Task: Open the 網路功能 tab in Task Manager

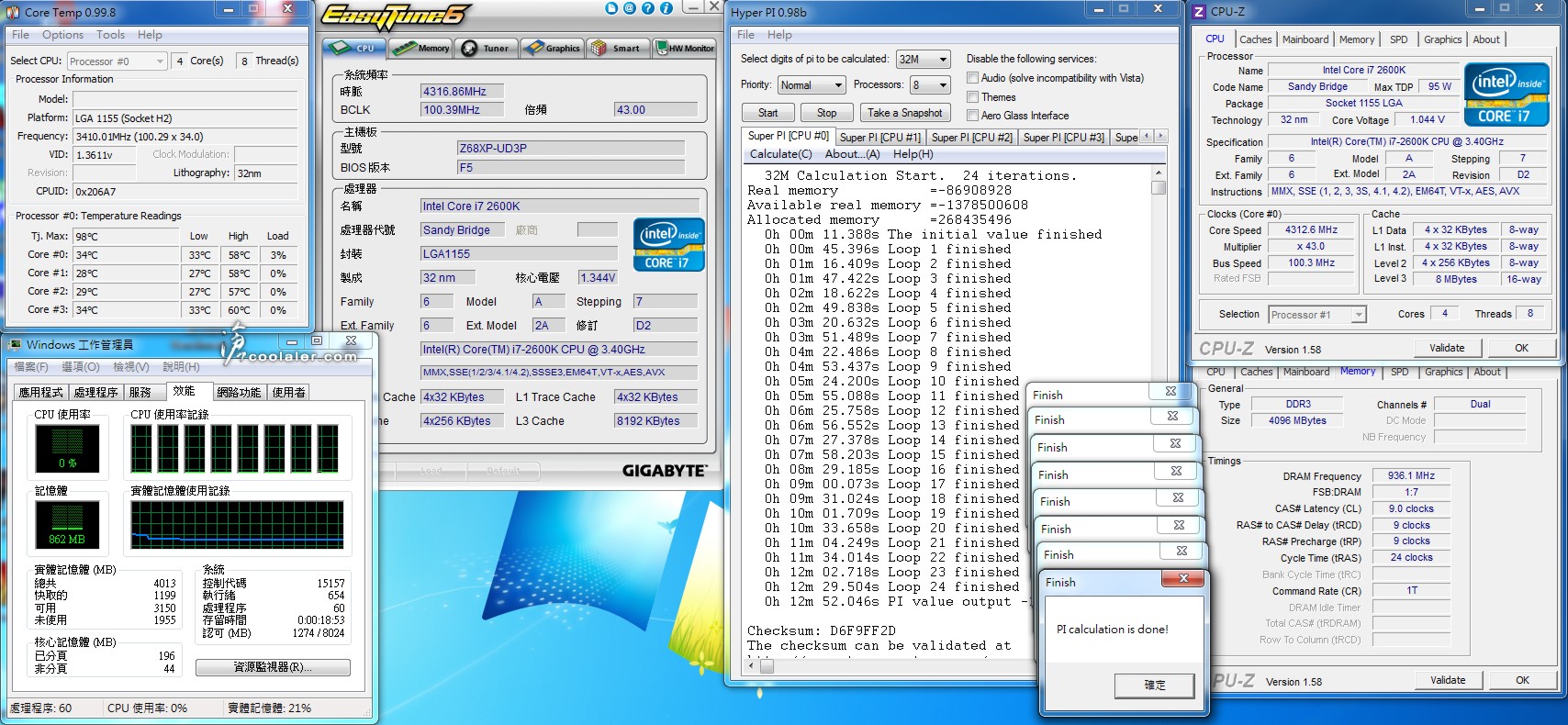Action: point(239,392)
